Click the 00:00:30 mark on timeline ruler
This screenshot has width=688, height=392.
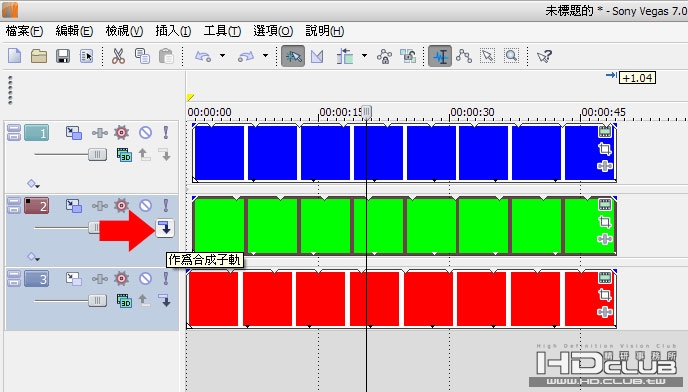pyautogui.click(x=472, y=112)
